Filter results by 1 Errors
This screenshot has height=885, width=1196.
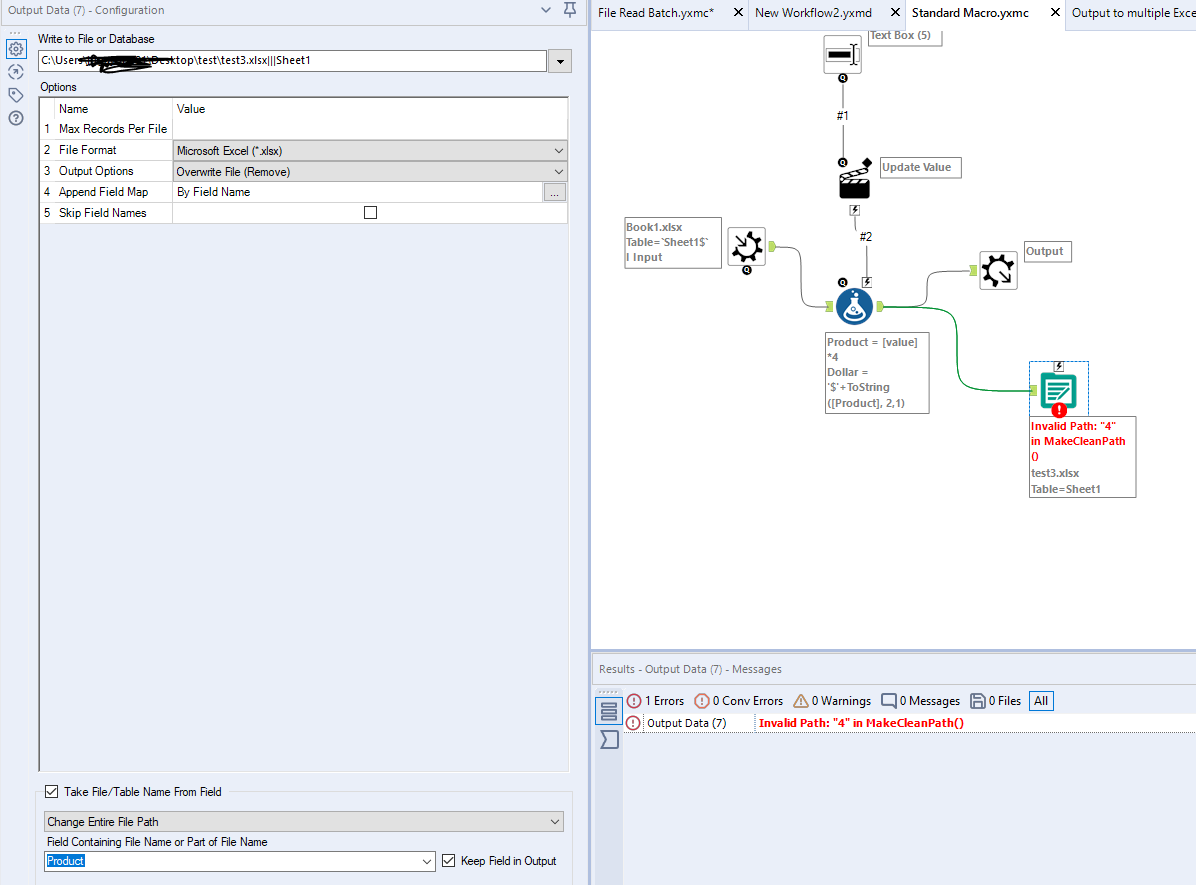[656, 701]
